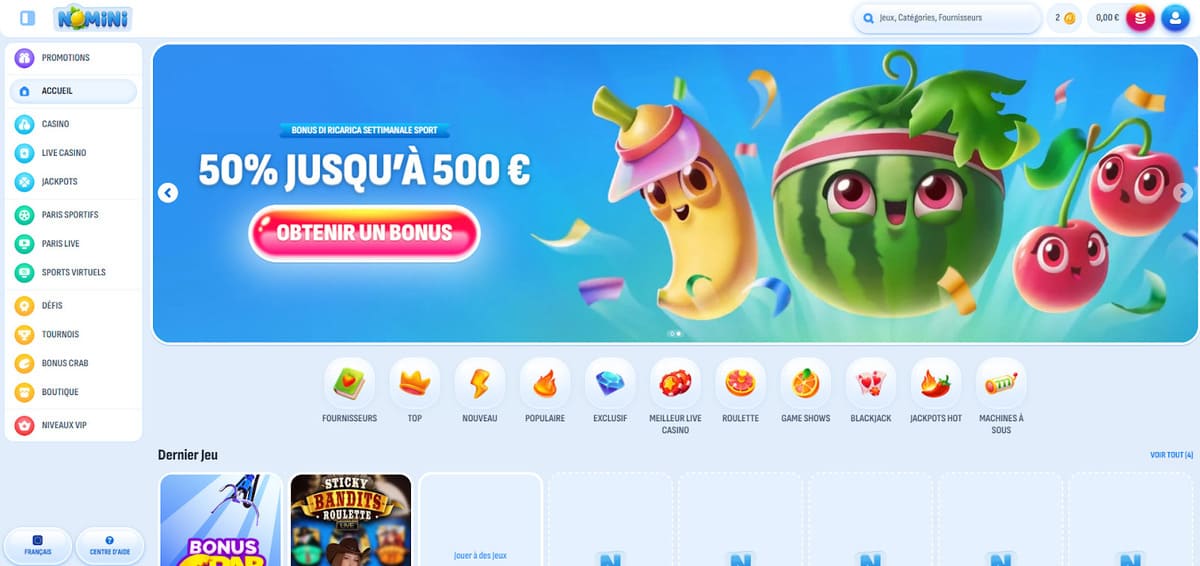Click the games search field
Image resolution: width=1200 pixels, height=566 pixels.
(x=947, y=18)
